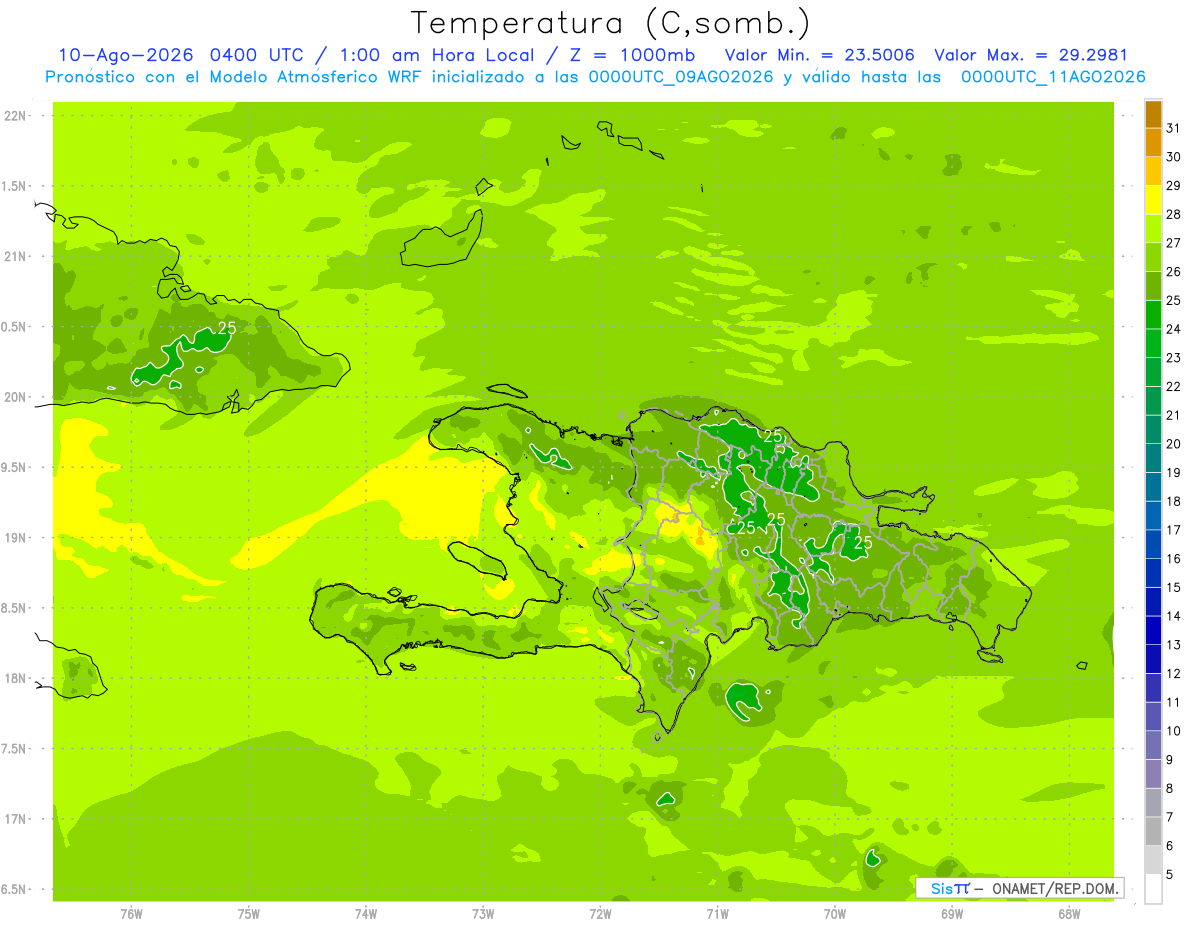Viewport: 1200px width, 927px height.
Task: Click the '25' contour label over eastern Cuba
Action: coord(227,327)
